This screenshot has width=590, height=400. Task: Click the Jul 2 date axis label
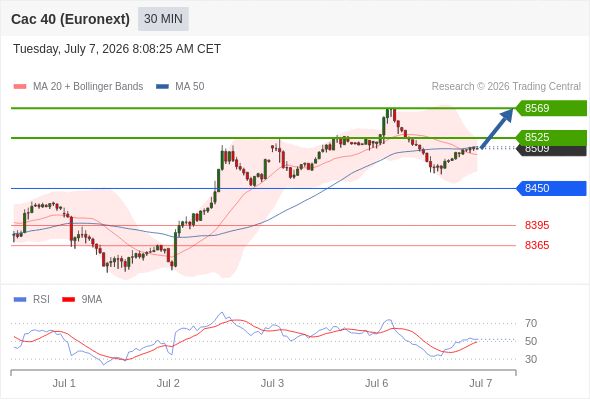coord(168,383)
